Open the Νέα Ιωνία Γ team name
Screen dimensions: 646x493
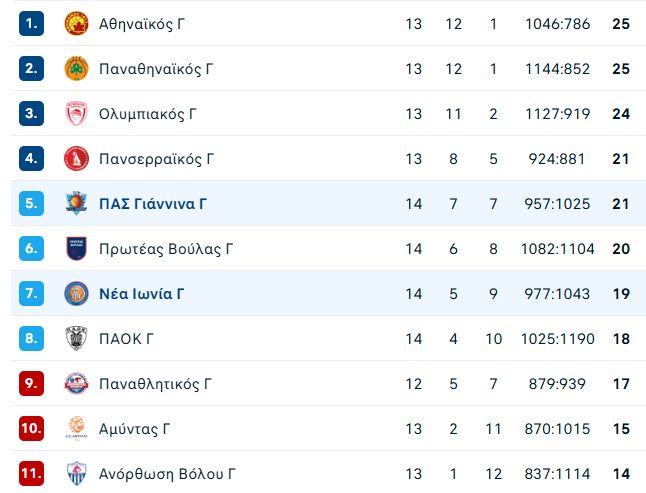tap(141, 294)
